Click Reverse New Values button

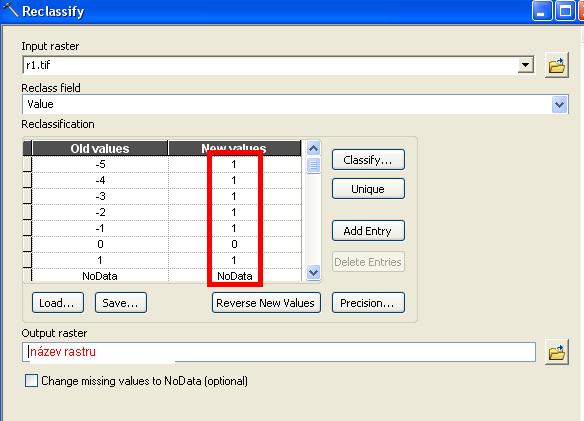[266, 303]
